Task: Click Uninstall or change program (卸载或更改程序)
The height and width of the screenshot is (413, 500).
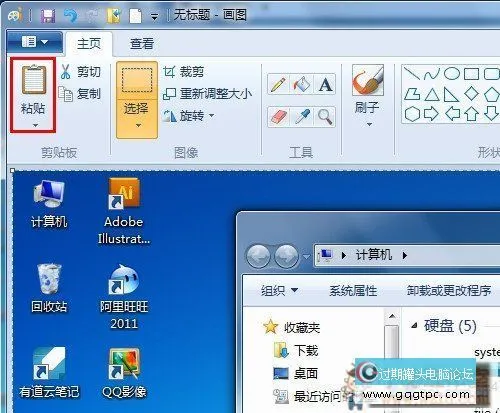Action: coord(449,291)
